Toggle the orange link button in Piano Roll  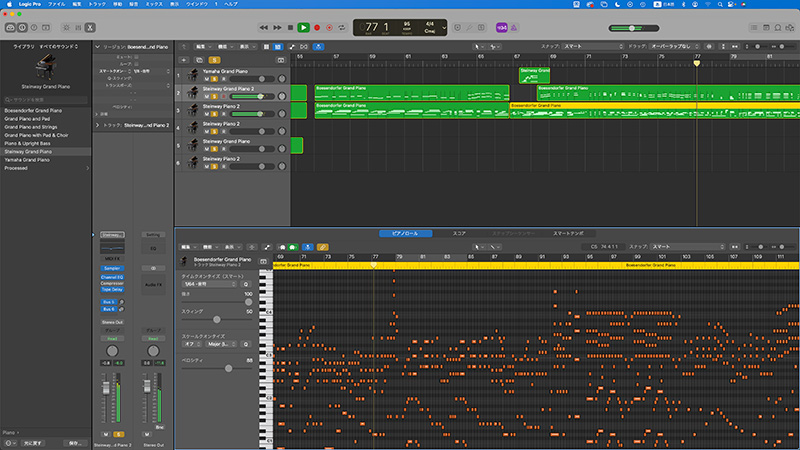click(322, 247)
